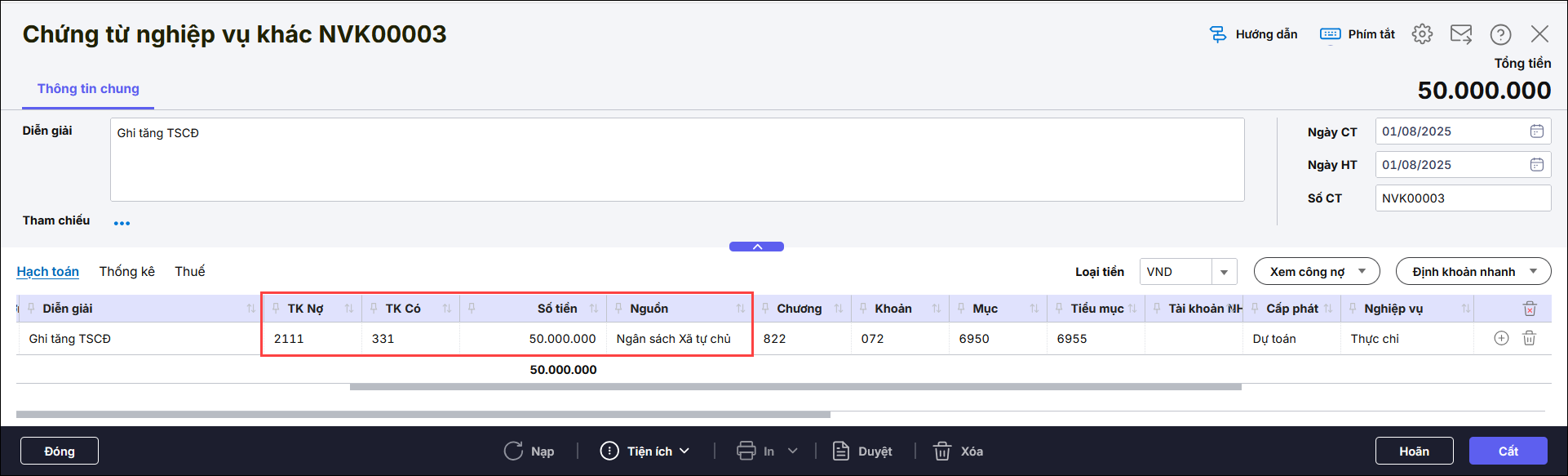Image resolution: width=1568 pixels, height=476 pixels.
Task: Switch to the Thống kê tab
Action: click(126, 271)
